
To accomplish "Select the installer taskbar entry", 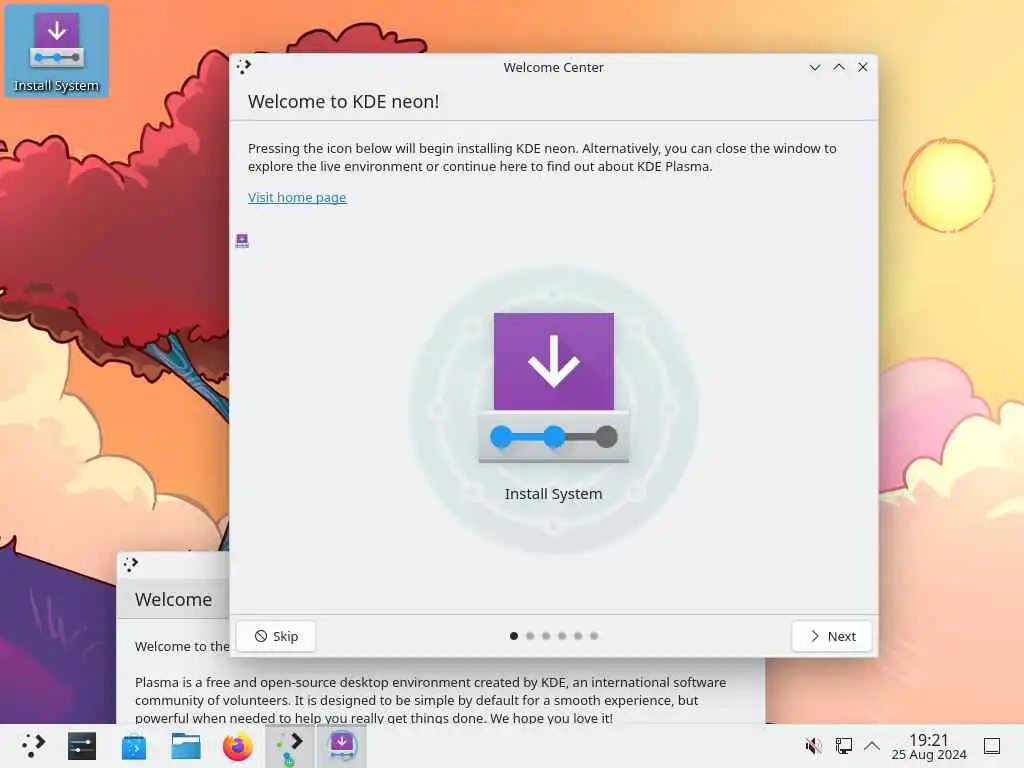I will coord(342,747).
